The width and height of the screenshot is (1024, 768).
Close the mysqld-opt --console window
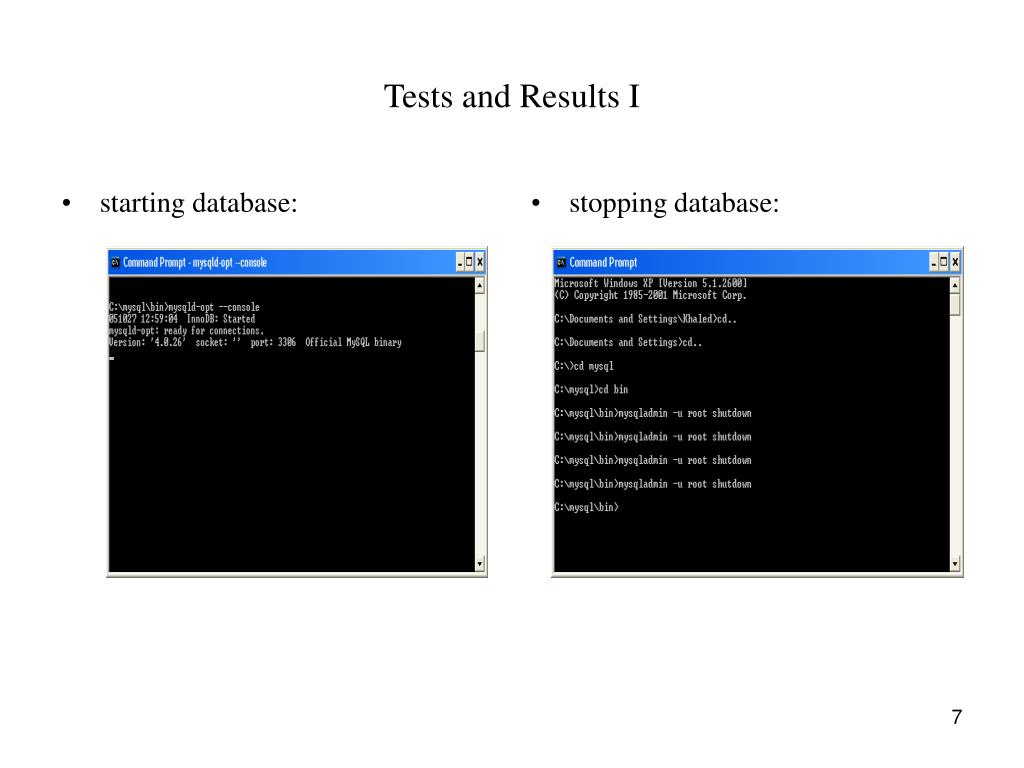(x=479, y=263)
